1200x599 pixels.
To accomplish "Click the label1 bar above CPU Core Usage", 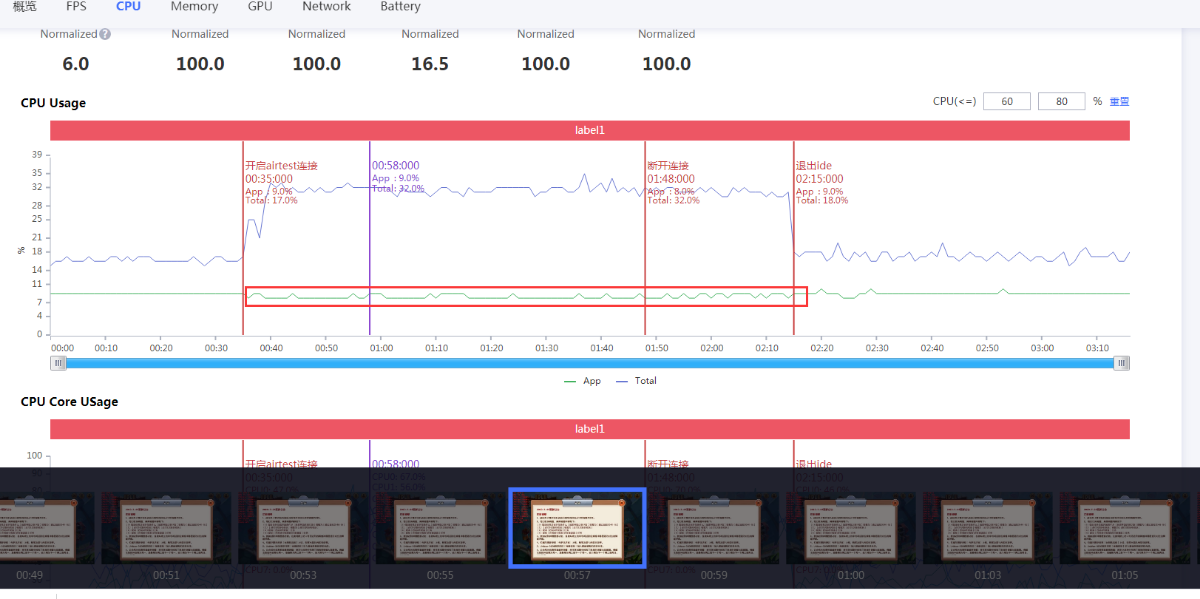I will click(x=590, y=429).
